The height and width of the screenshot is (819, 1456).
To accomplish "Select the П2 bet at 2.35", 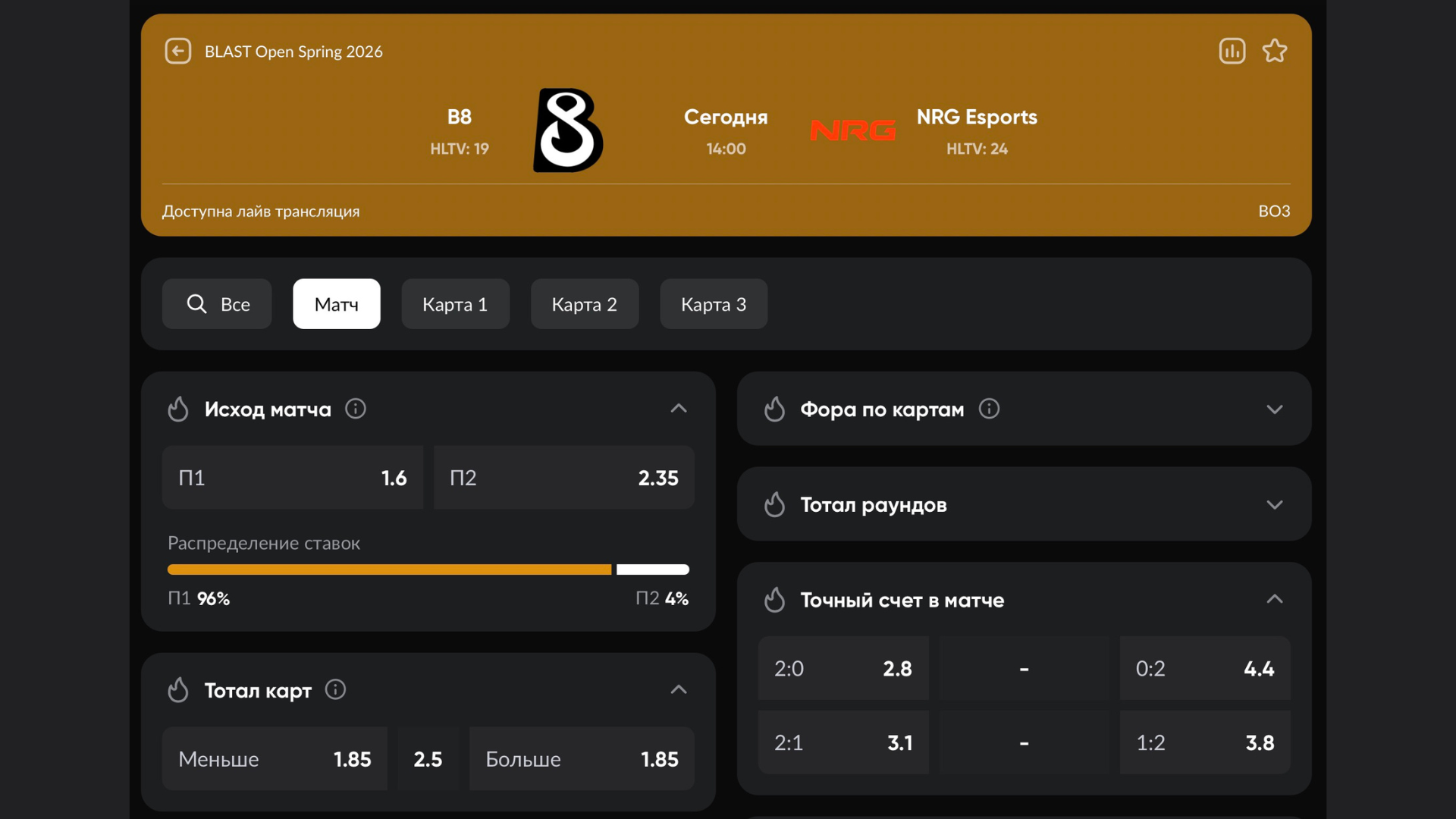I will coord(563,478).
